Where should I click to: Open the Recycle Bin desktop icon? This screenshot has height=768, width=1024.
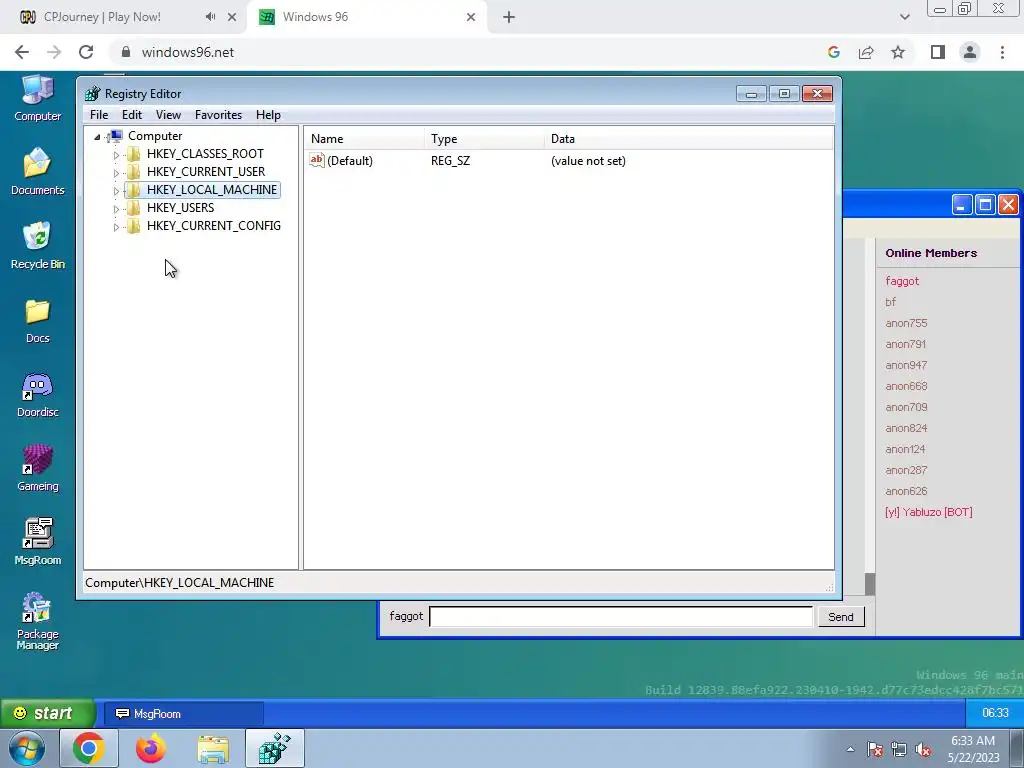(x=37, y=246)
